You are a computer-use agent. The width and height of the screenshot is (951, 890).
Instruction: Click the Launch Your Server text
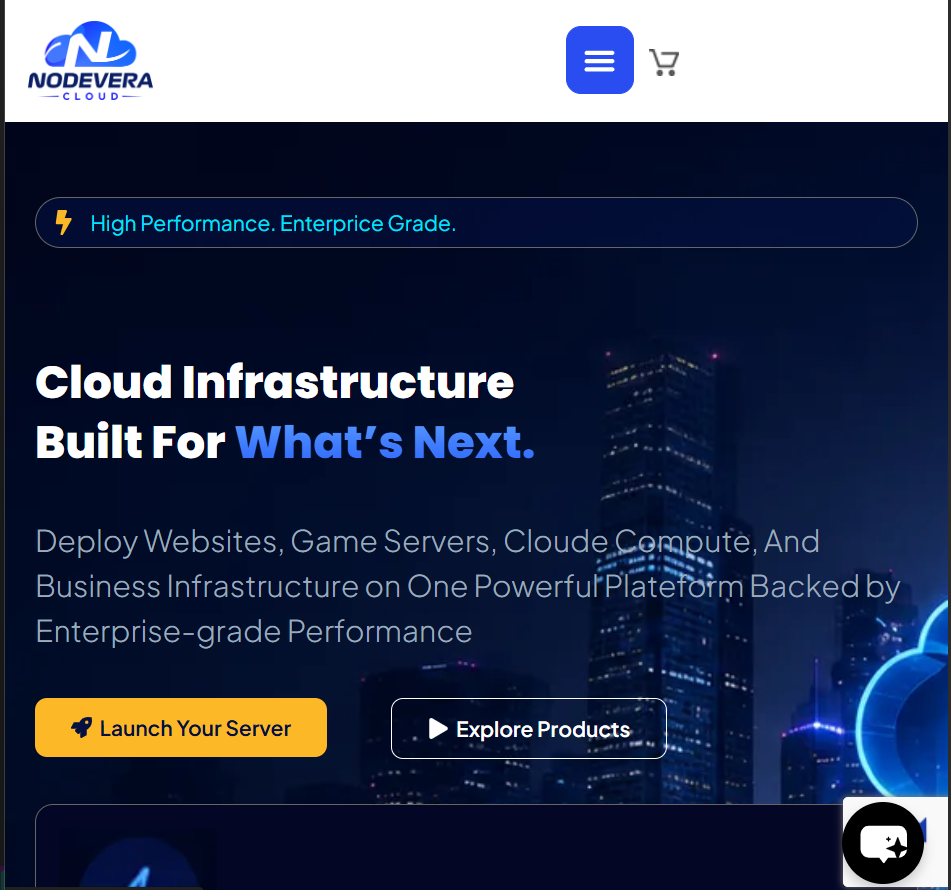(195, 728)
